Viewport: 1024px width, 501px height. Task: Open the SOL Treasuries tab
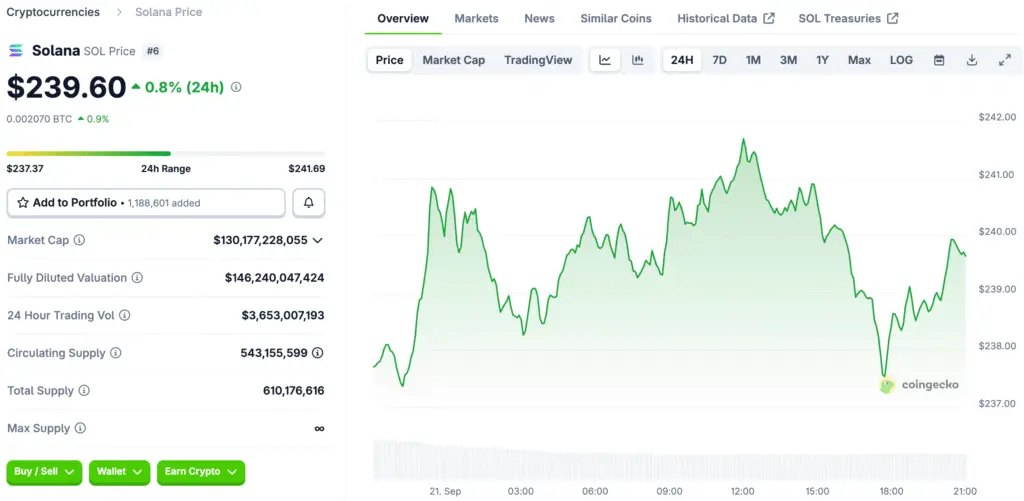click(848, 18)
